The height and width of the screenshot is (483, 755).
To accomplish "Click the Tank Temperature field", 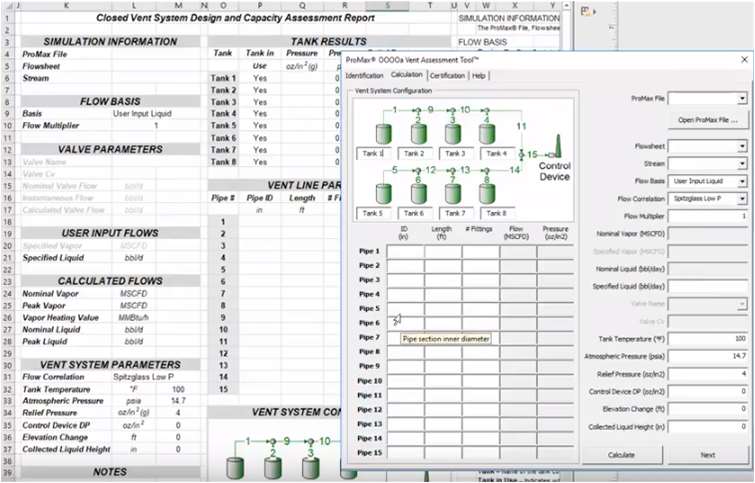I will pyautogui.click(x=707, y=339).
